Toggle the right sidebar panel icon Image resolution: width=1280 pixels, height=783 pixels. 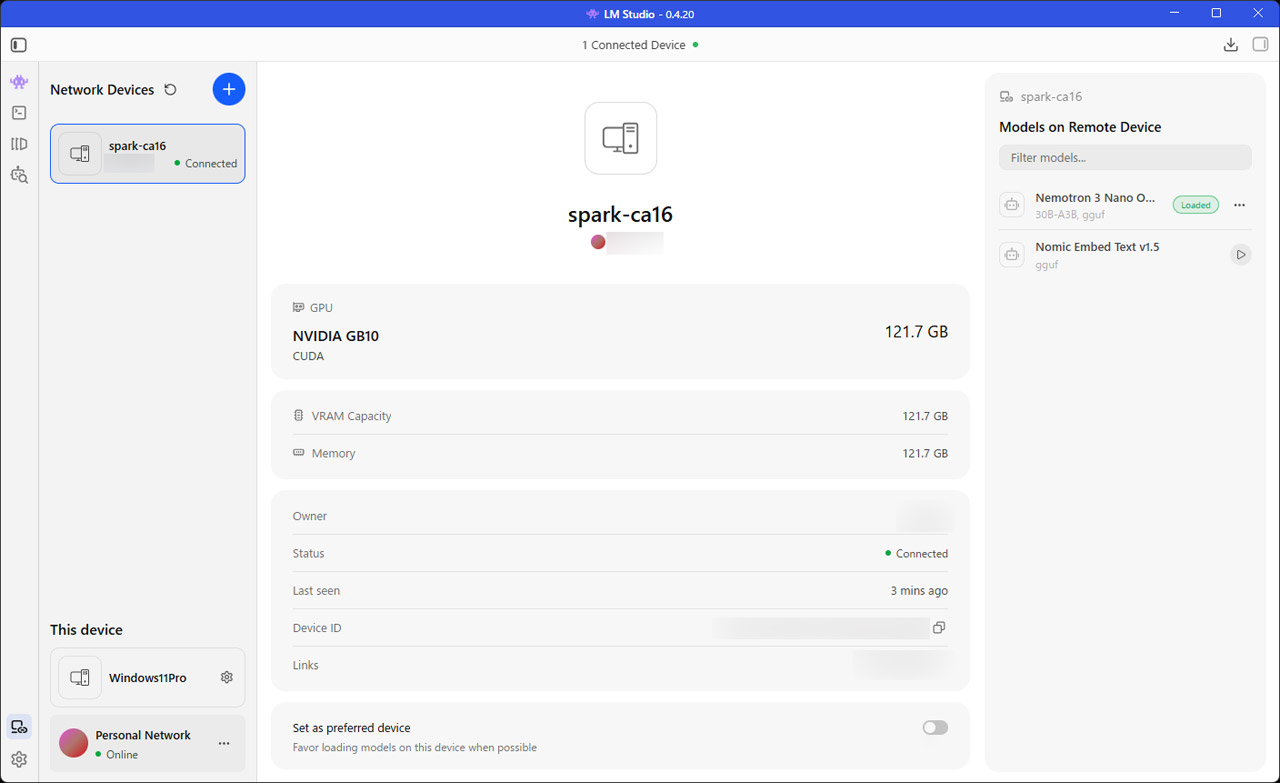click(x=1260, y=45)
